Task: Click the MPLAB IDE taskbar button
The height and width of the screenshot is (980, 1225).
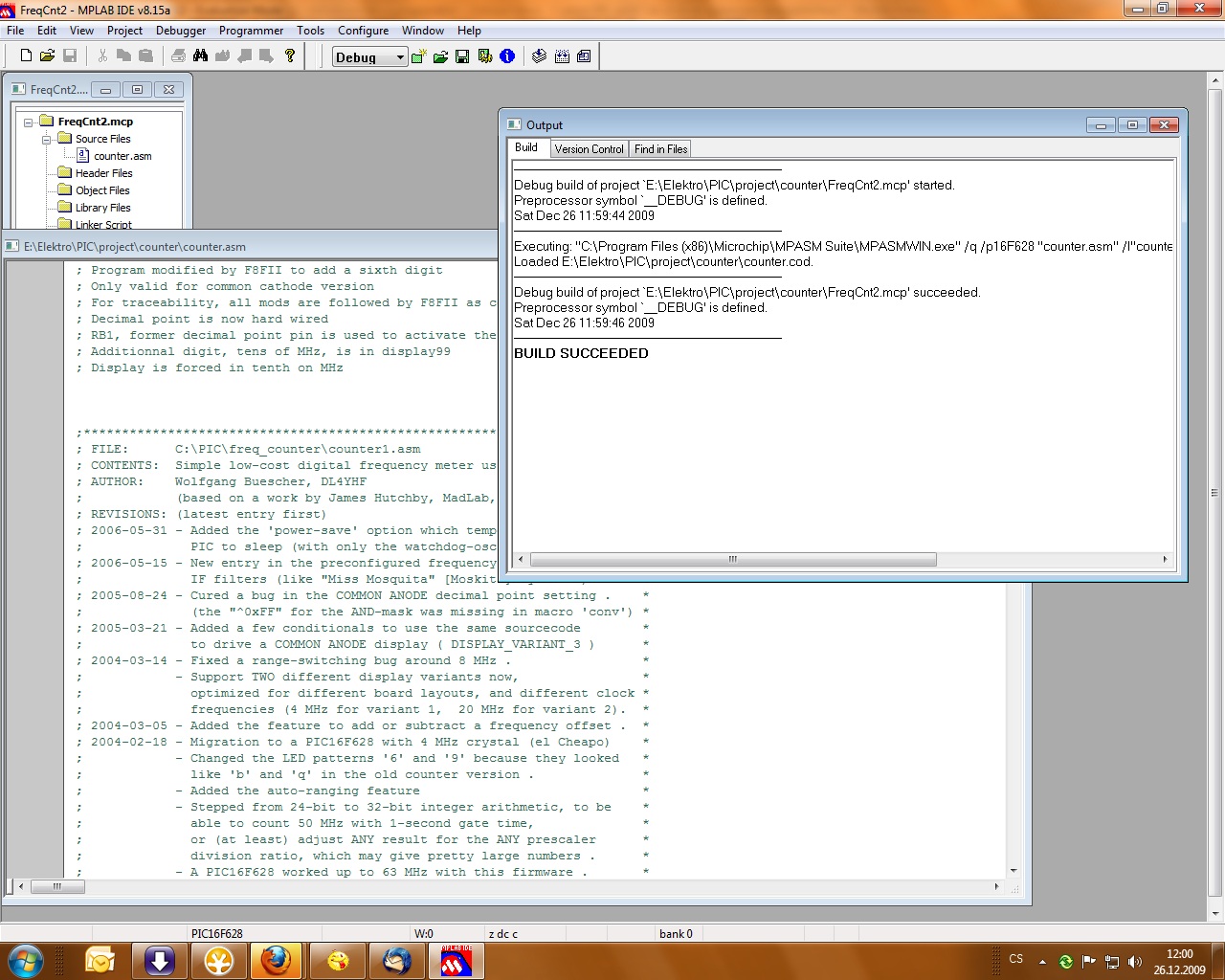Action: click(x=457, y=960)
